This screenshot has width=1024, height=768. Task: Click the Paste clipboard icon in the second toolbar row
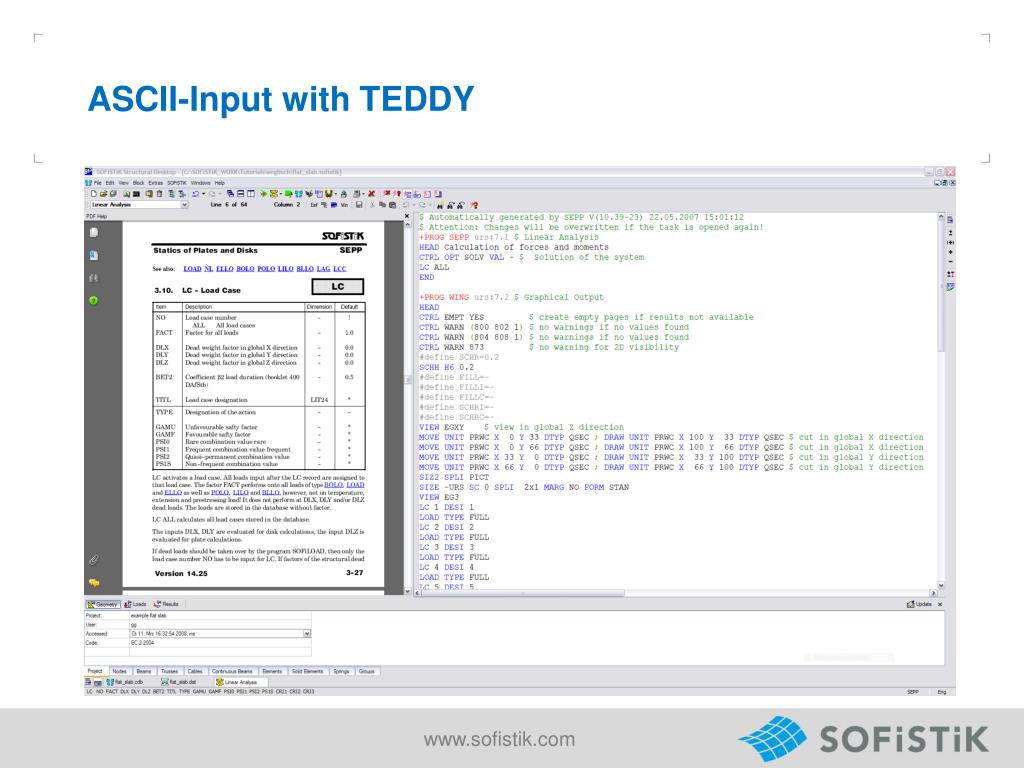tap(392, 205)
